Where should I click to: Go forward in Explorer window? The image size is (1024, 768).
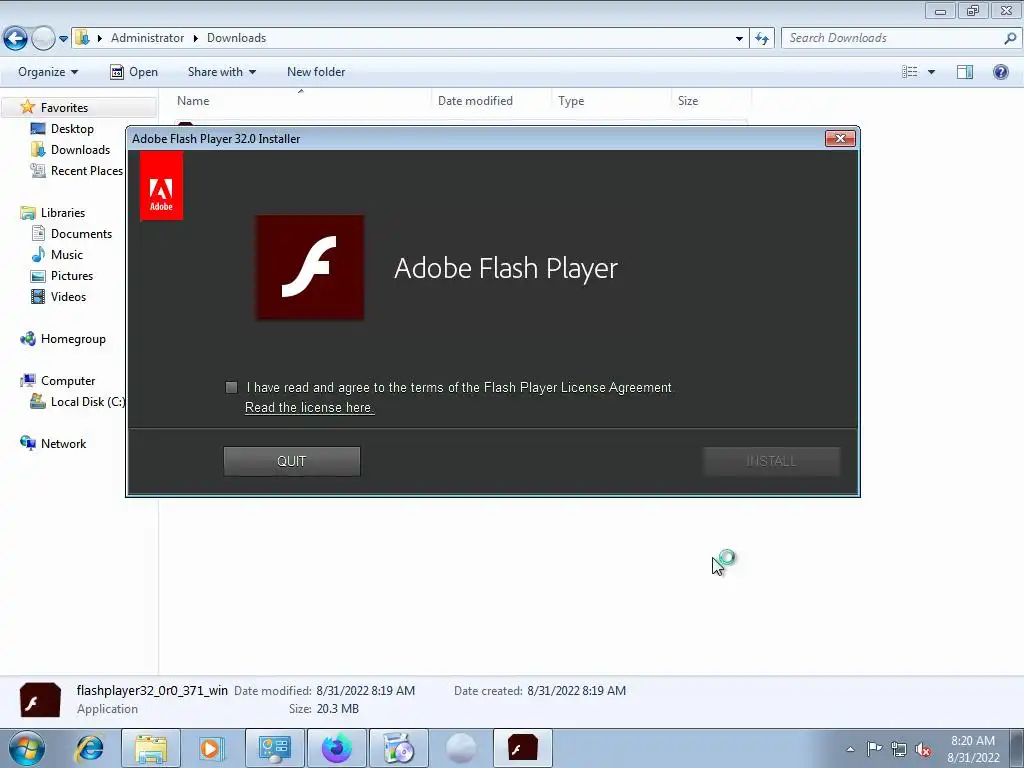(x=43, y=39)
